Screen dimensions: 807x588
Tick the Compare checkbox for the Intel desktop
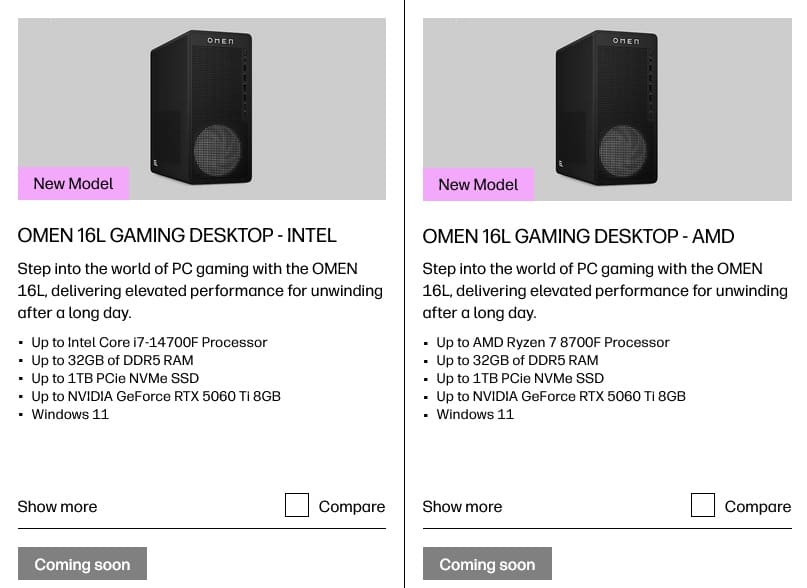pyautogui.click(x=297, y=505)
